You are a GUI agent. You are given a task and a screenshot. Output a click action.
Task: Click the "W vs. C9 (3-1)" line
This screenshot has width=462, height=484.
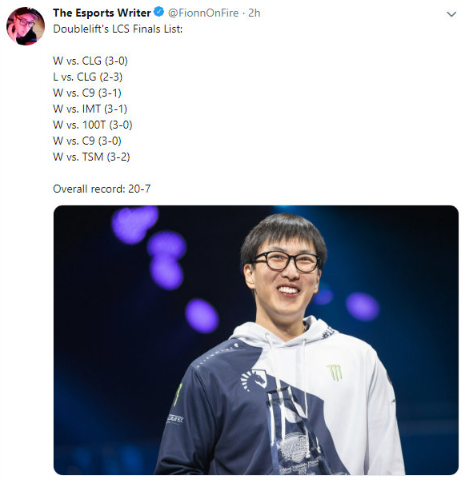(x=87, y=93)
